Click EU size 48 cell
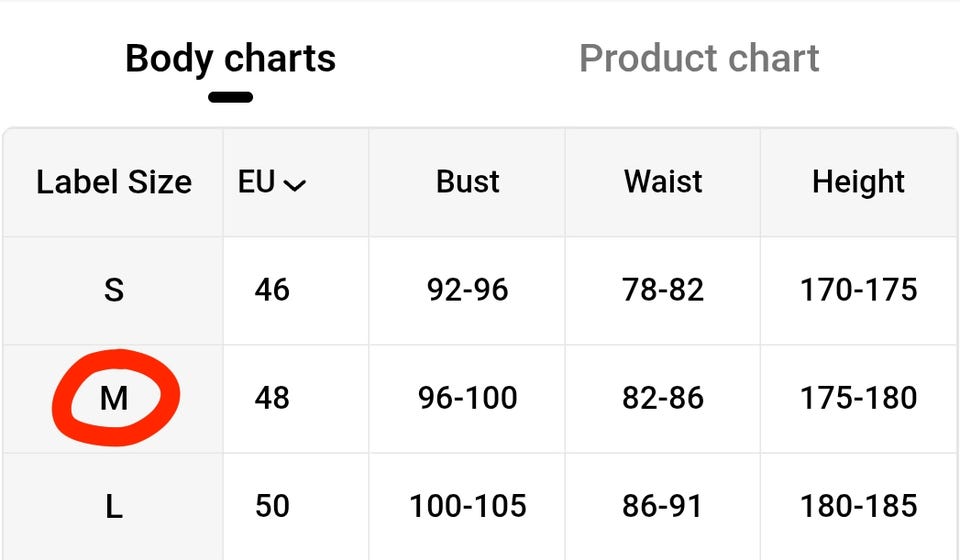 (271, 398)
